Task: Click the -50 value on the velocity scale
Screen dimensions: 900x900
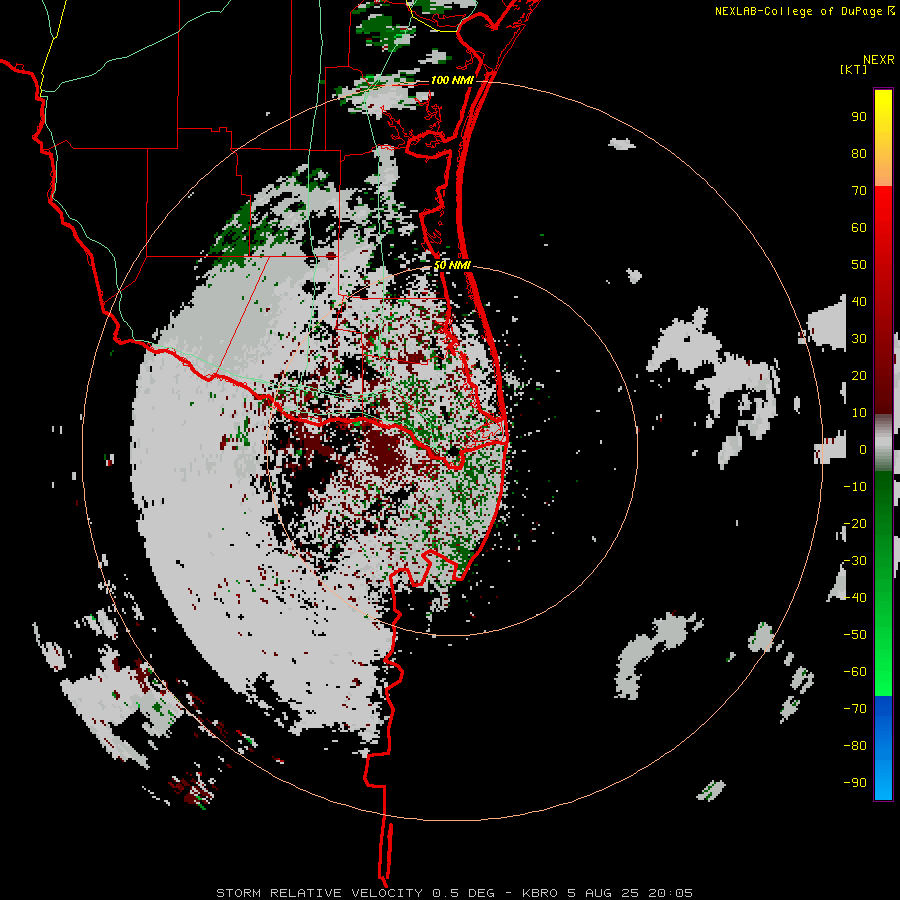Action: 855,635
